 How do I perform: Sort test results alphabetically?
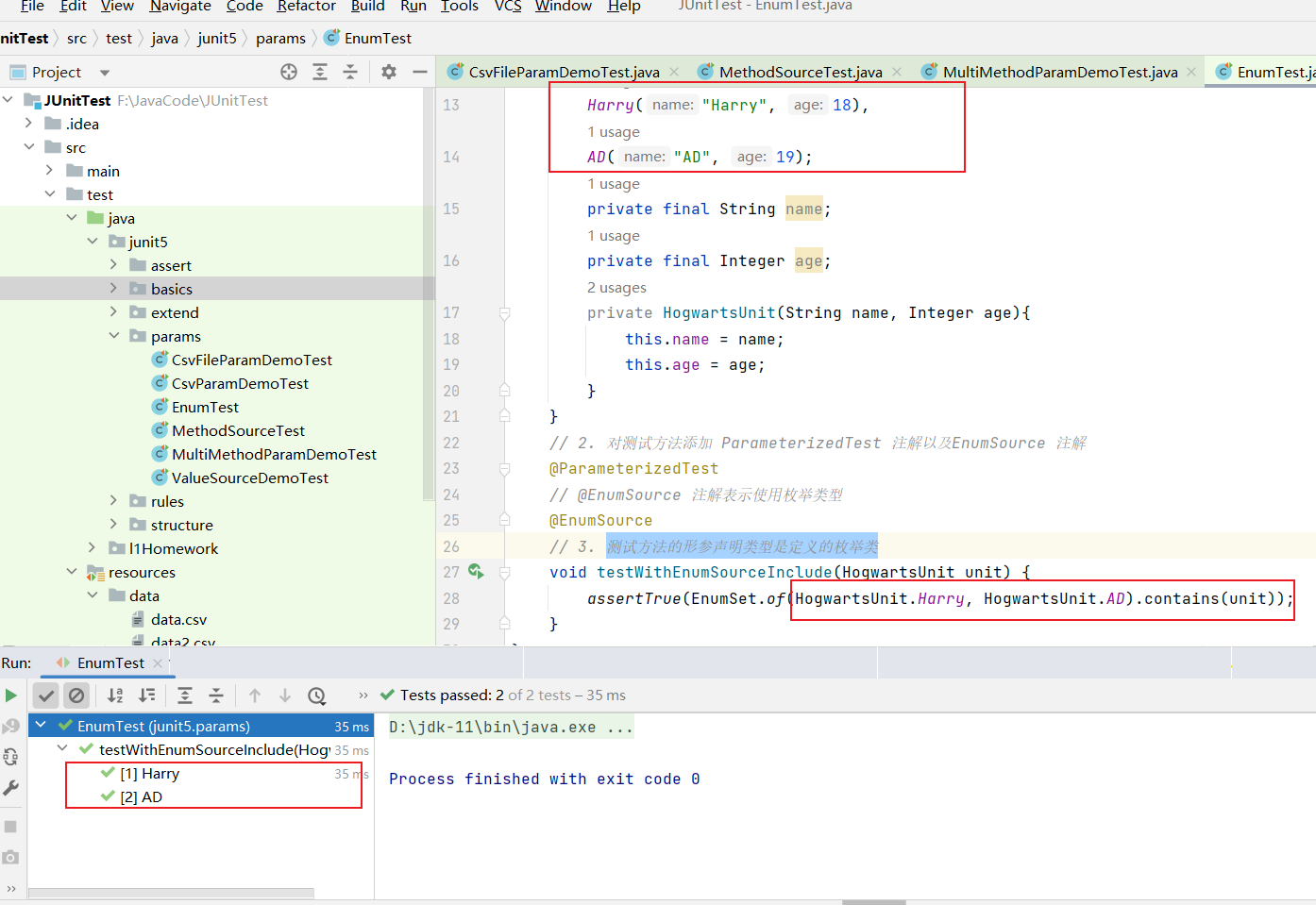[x=115, y=696]
